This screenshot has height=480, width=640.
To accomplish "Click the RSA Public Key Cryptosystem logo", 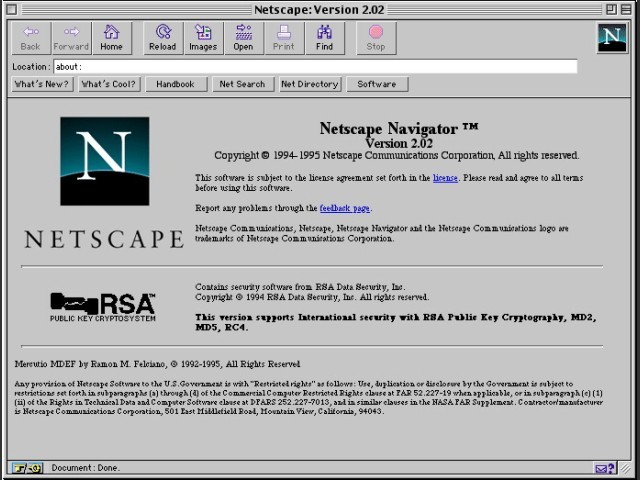I will pyautogui.click(x=103, y=307).
